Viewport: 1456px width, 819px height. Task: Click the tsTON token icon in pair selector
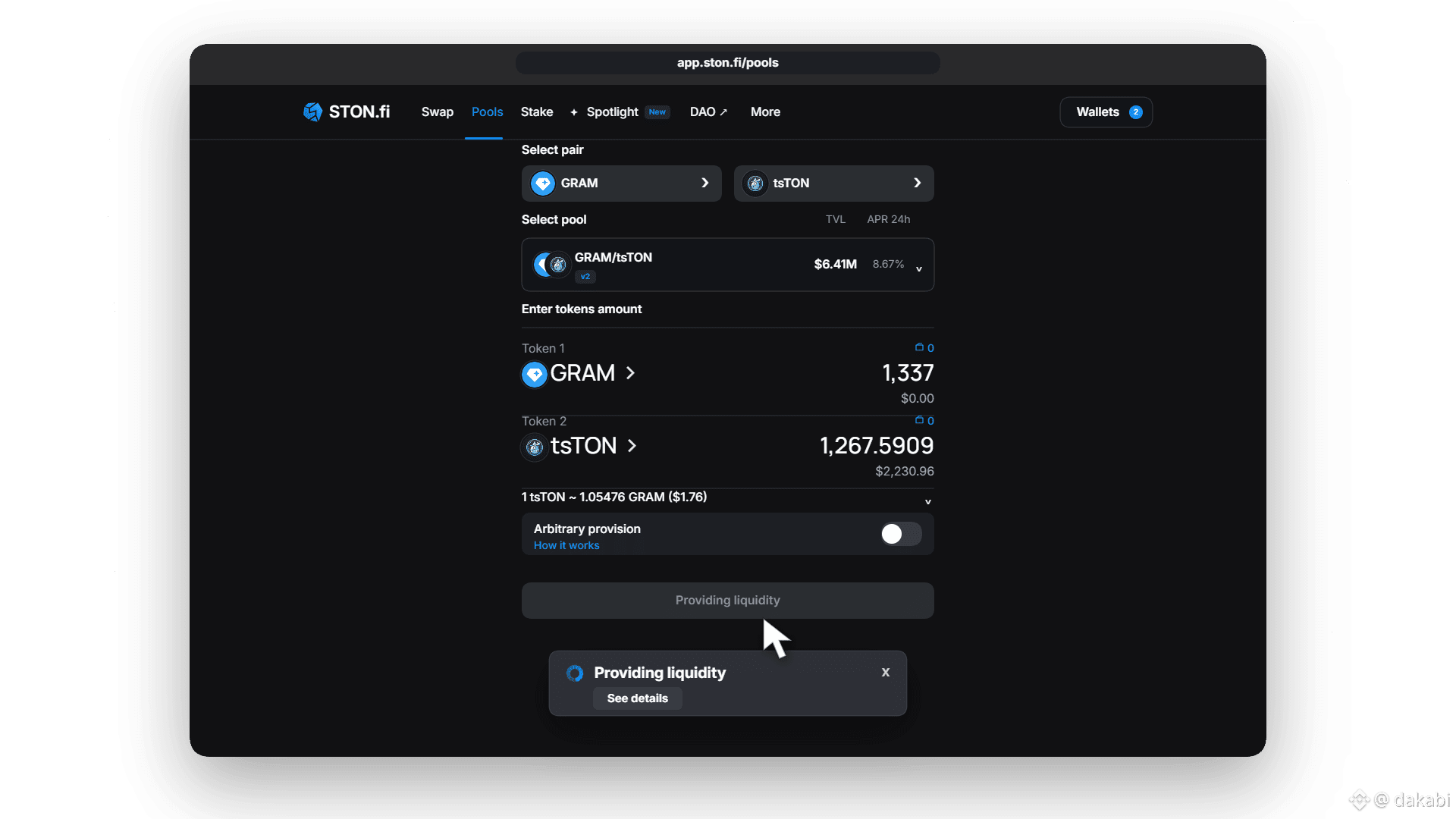pyautogui.click(x=755, y=184)
